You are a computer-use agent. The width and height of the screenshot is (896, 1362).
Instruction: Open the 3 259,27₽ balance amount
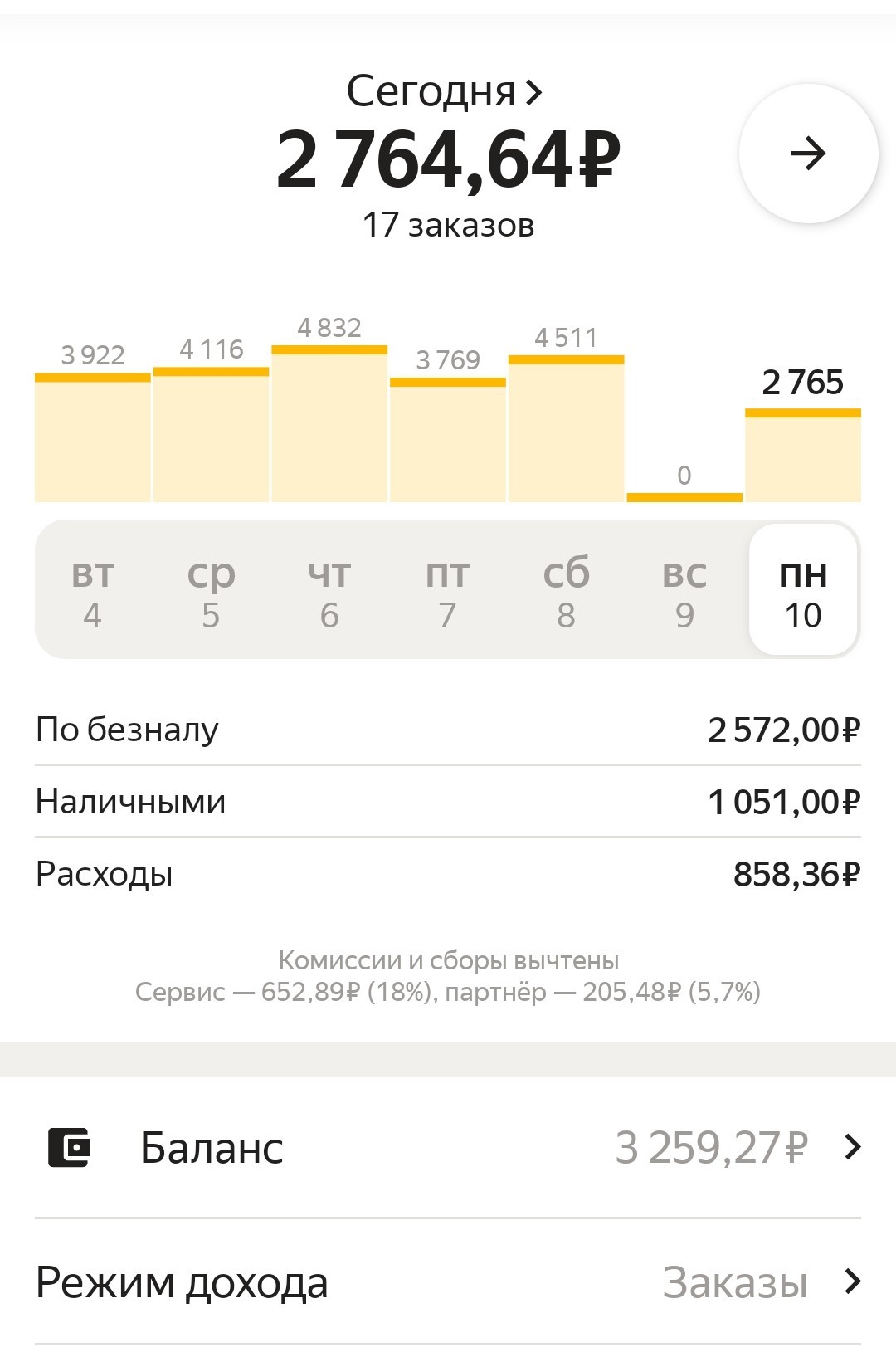711,1148
